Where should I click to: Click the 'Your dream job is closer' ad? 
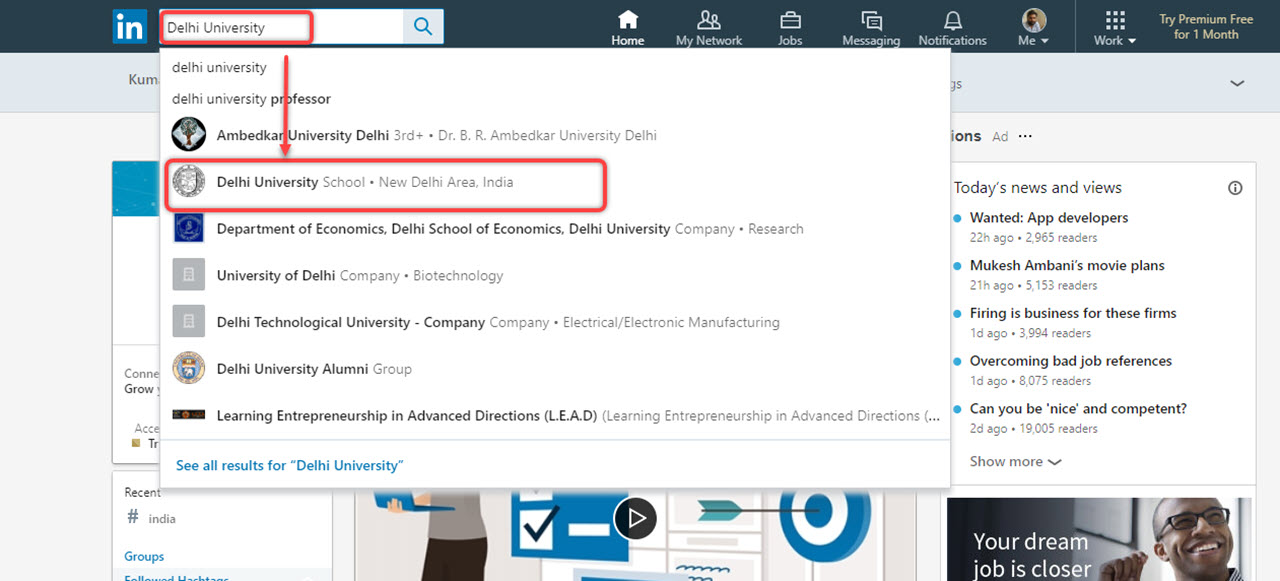pyautogui.click(x=1099, y=539)
